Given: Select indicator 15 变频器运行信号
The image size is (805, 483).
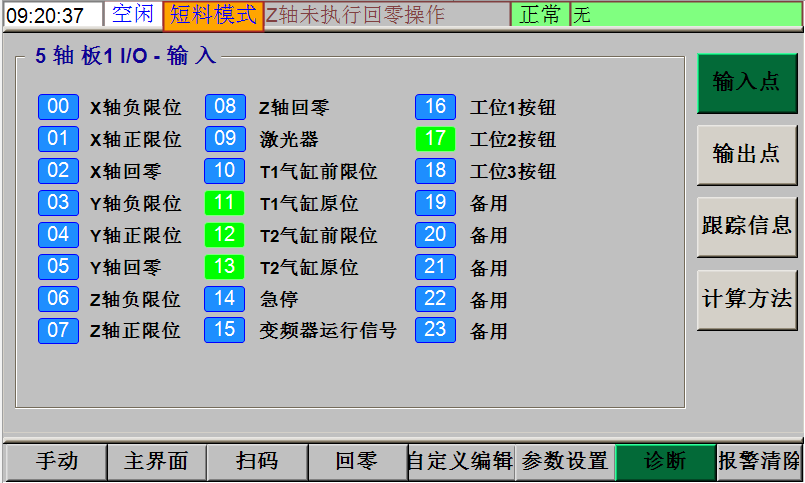Looking at the screenshot, I should click(x=225, y=330).
